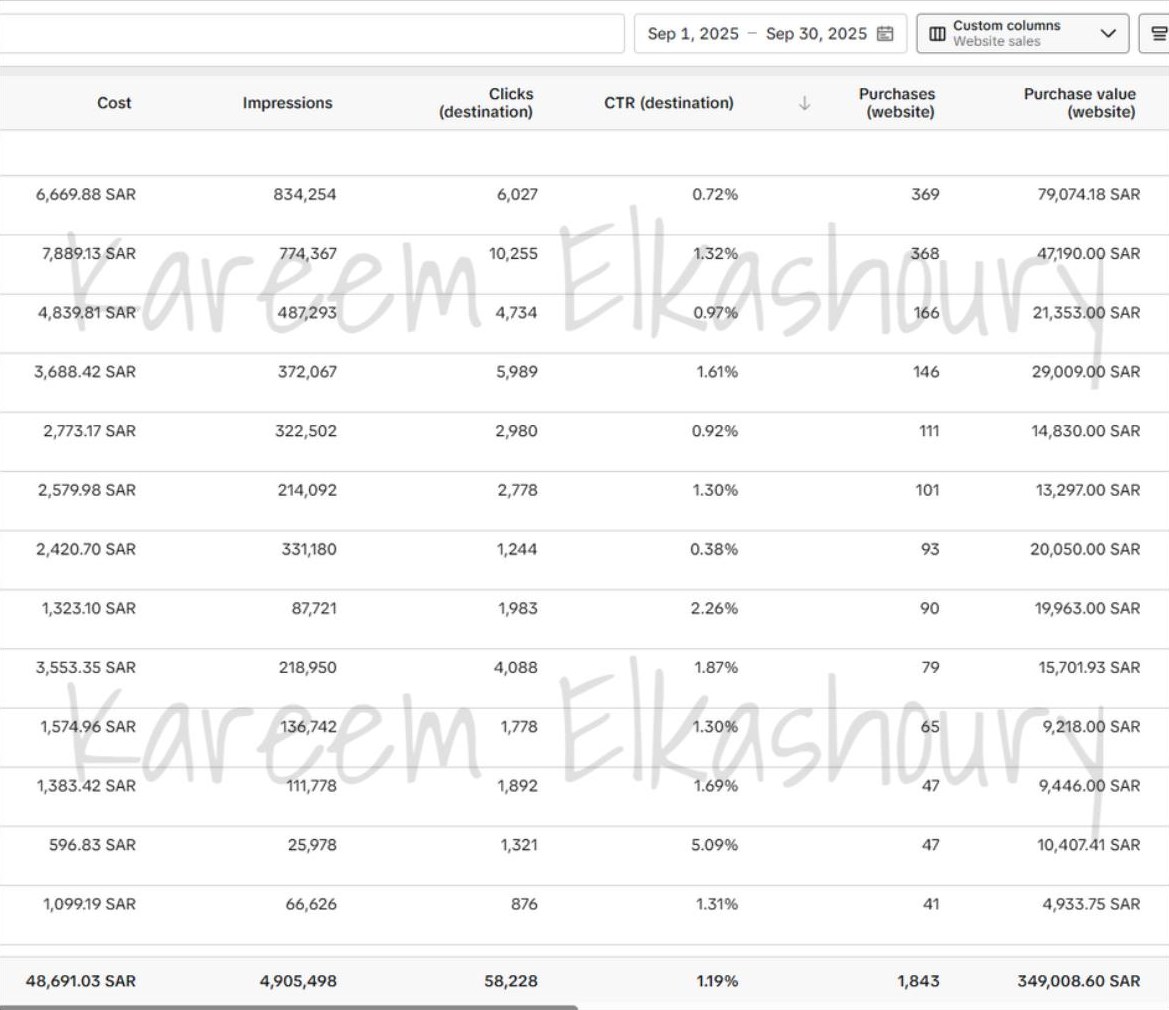Open the calendar icon in date range
The image size is (1169, 1010).
pos(885,34)
